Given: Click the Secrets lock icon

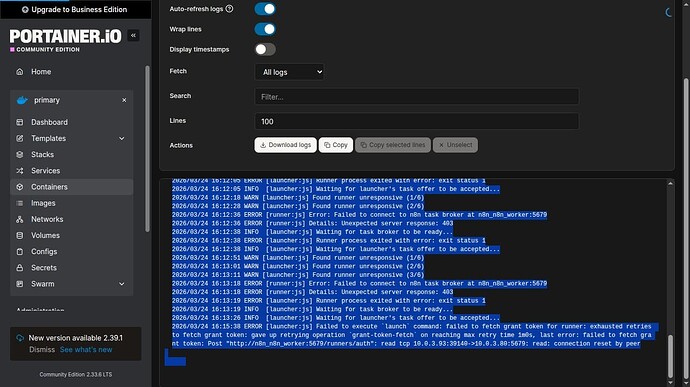Looking at the screenshot, I should (19, 268).
